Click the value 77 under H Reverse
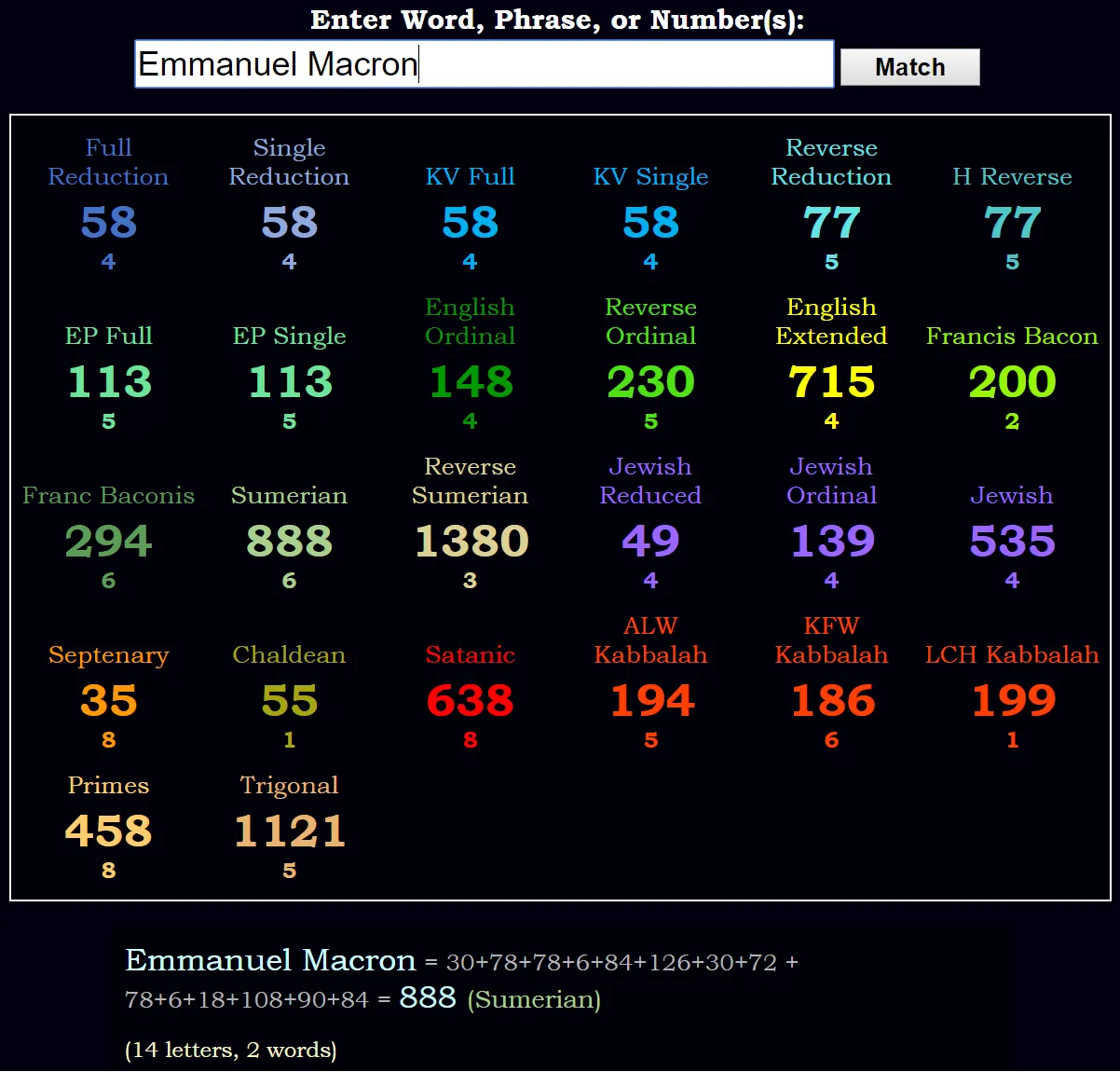Viewport: 1120px width, 1072px height. tap(1012, 223)
